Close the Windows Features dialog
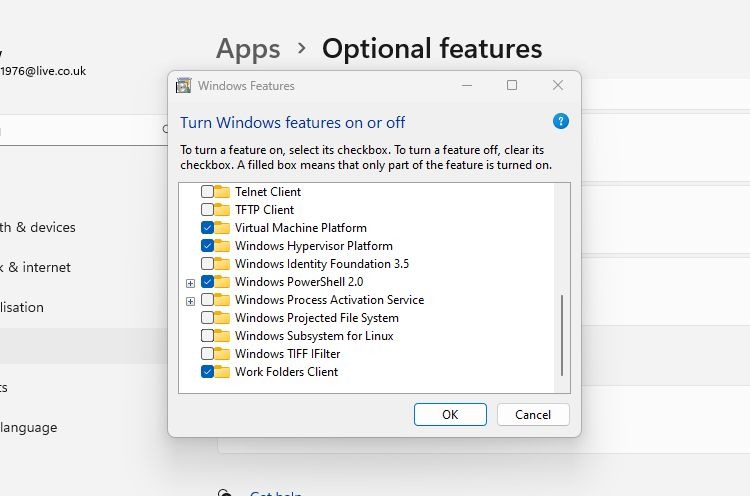750x496 pixels. pos(558,86)
